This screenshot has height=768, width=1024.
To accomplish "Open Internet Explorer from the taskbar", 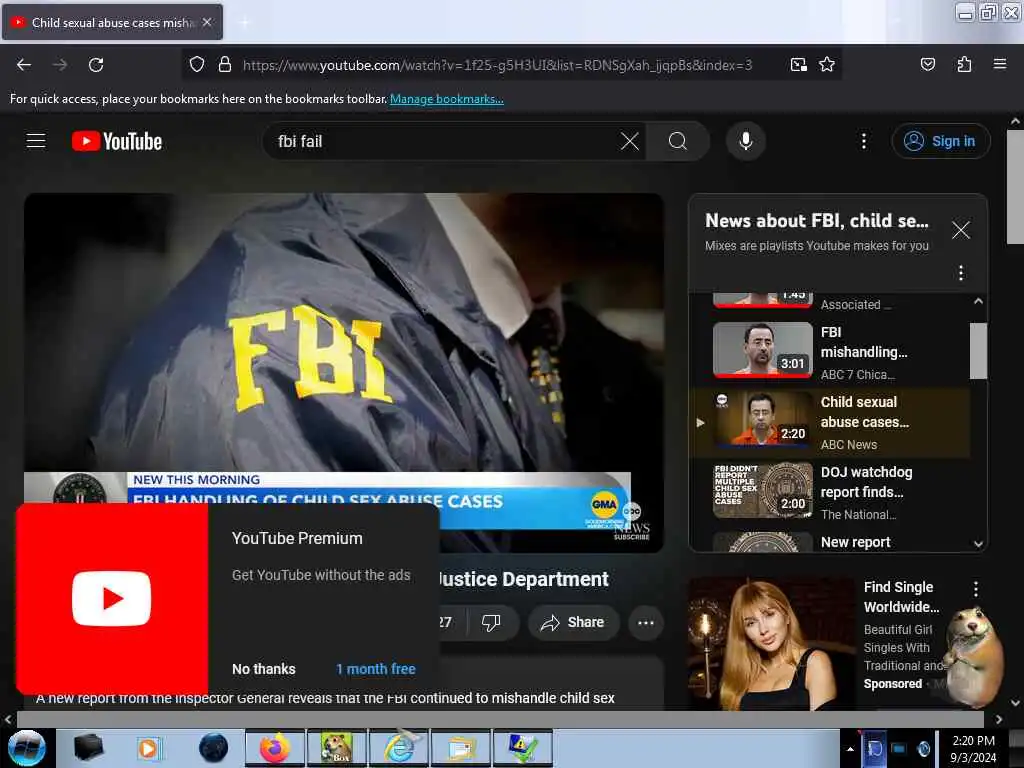I will coord(399,748).
